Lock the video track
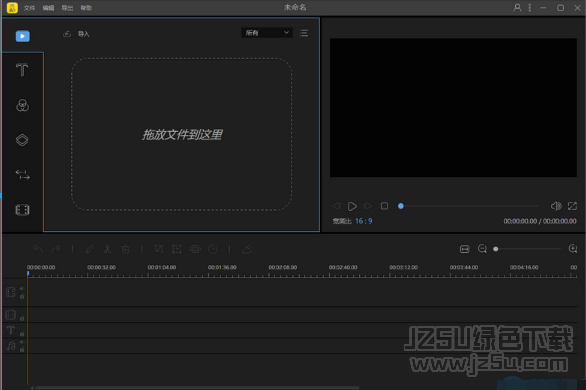 [22, 297]
